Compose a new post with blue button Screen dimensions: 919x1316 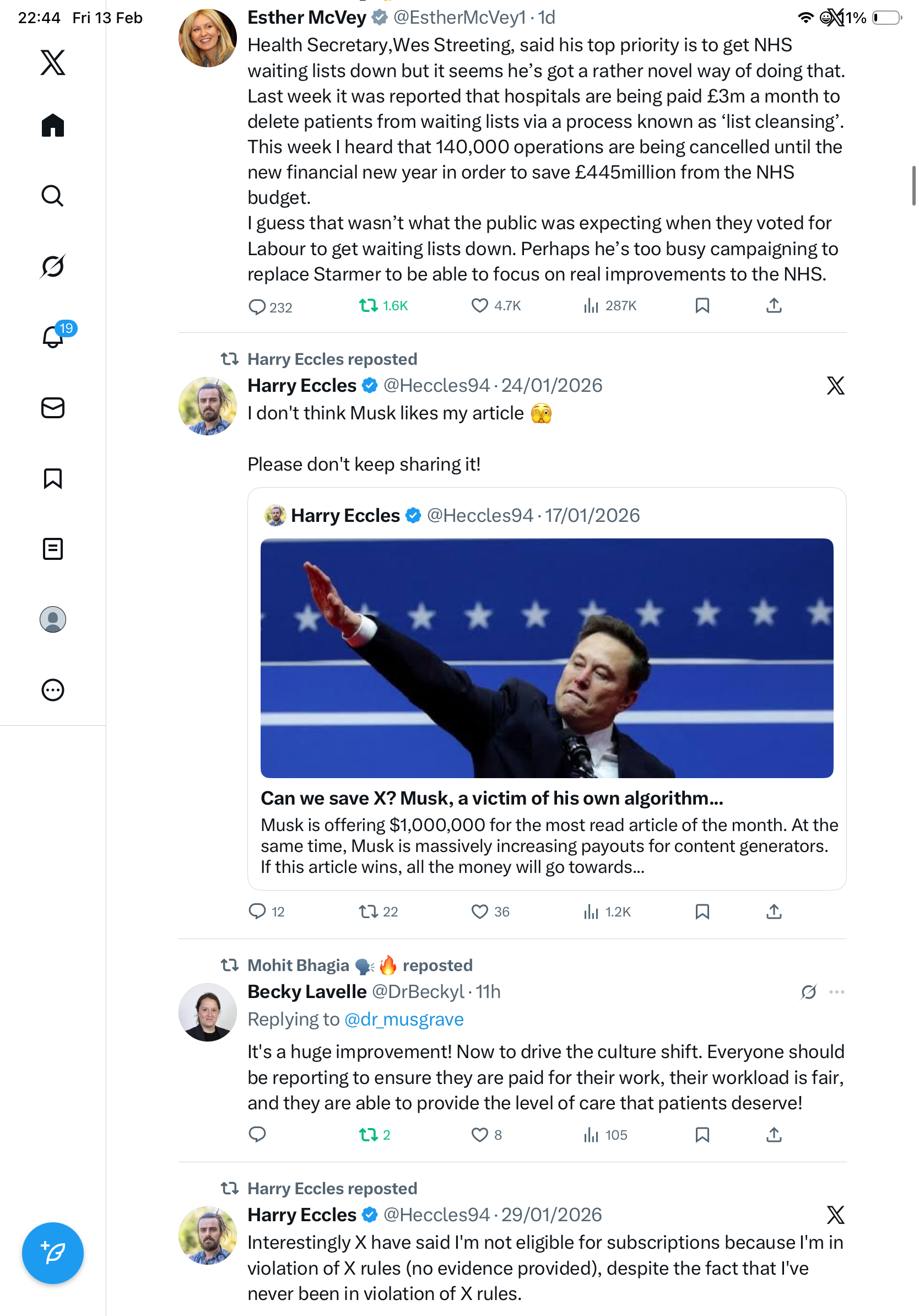[53, 1253]
